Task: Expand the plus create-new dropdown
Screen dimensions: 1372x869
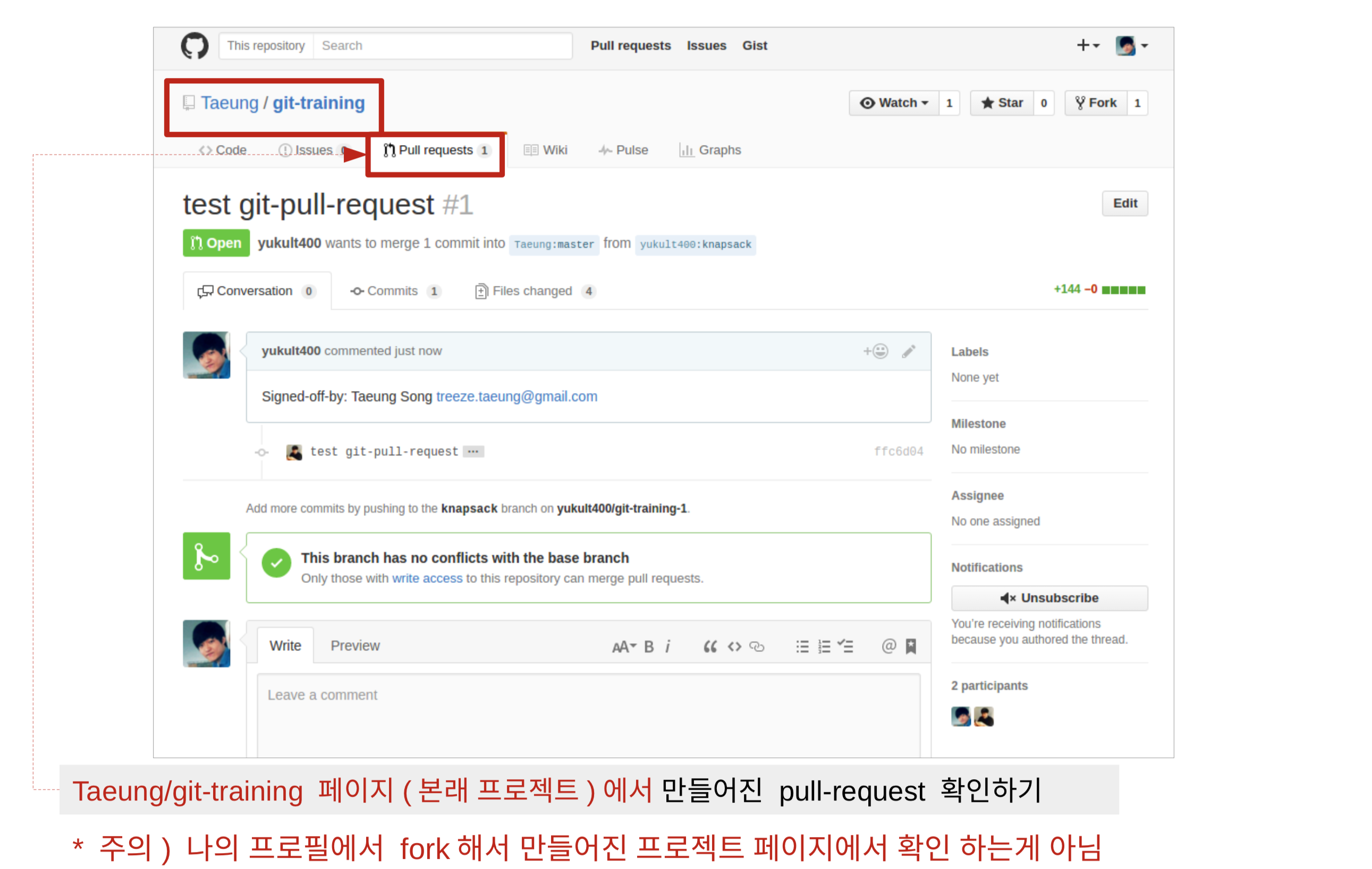Action: (1087, 46)
